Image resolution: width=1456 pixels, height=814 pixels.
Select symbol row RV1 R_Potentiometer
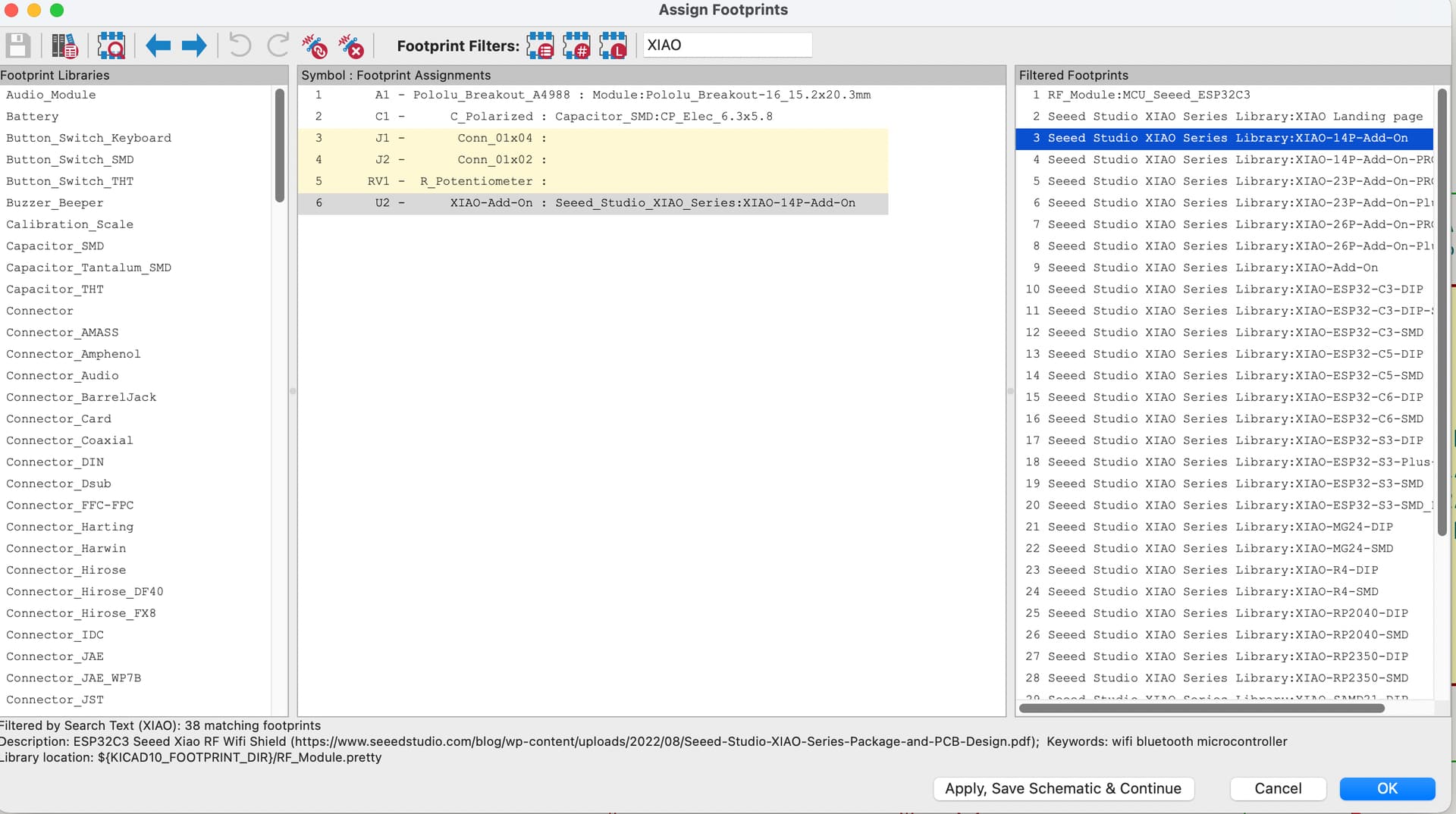(x=592, y=181)
